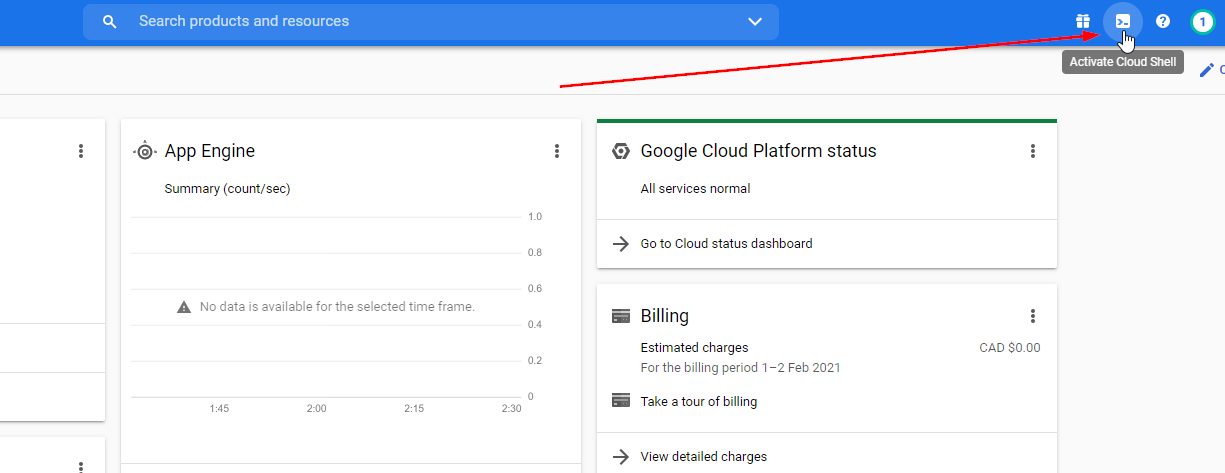
Task: Go to Cloud status dashboard
Action: point(726,243)
